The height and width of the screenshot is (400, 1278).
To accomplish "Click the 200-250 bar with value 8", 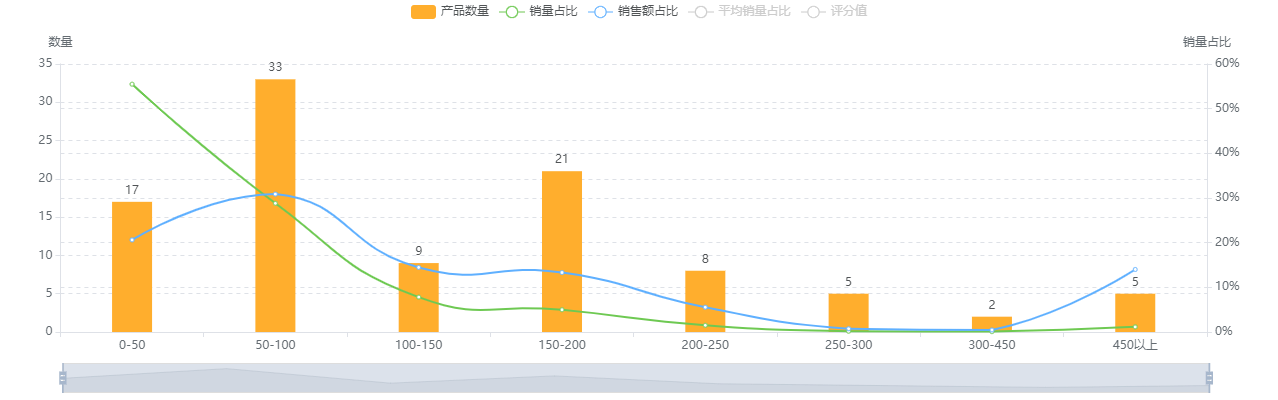I will [x=705, y=301].
